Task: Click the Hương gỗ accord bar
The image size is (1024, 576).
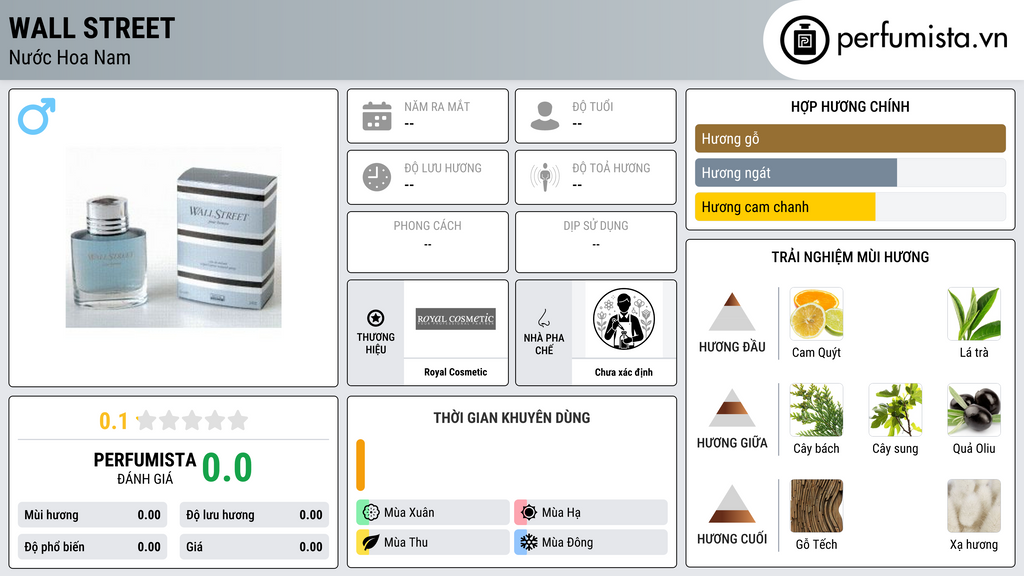Action: [850, 138]
